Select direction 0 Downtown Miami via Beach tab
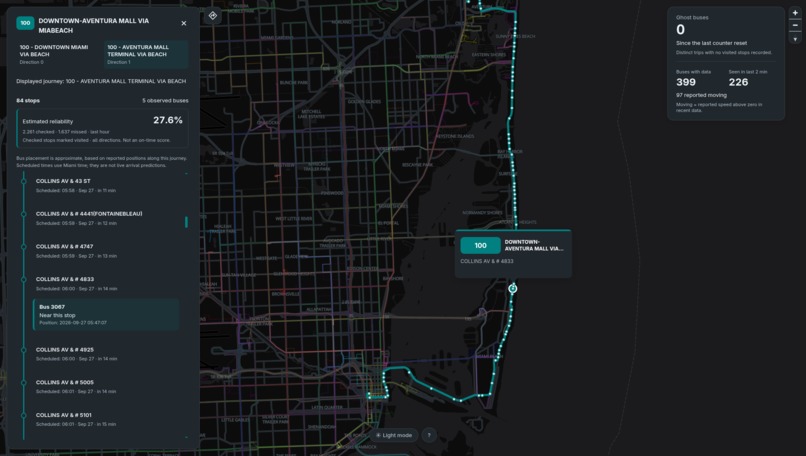The width and height of the screenshot is (806, 456). 58,54
